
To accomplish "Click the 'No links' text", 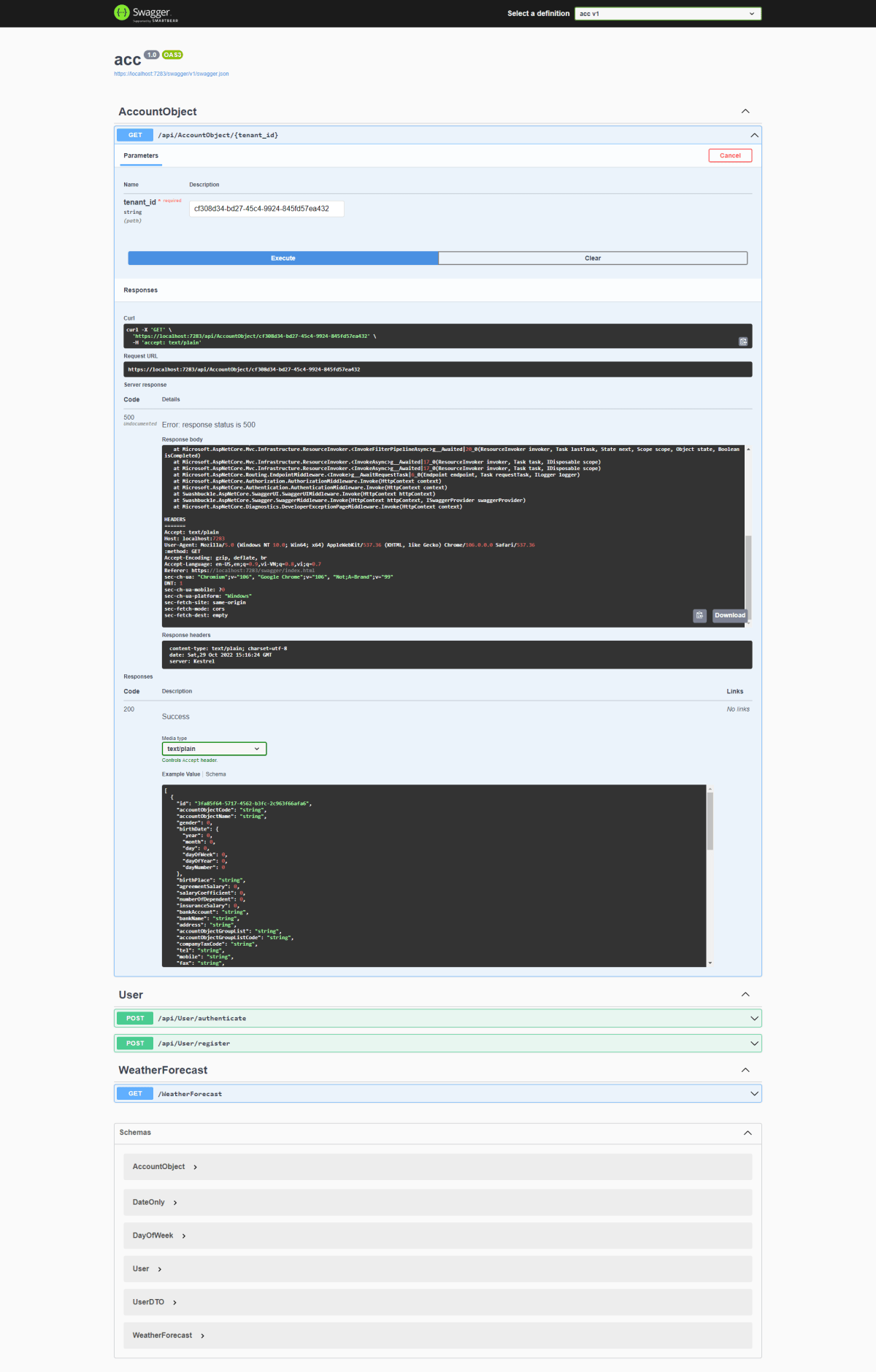I will [738, 709].
